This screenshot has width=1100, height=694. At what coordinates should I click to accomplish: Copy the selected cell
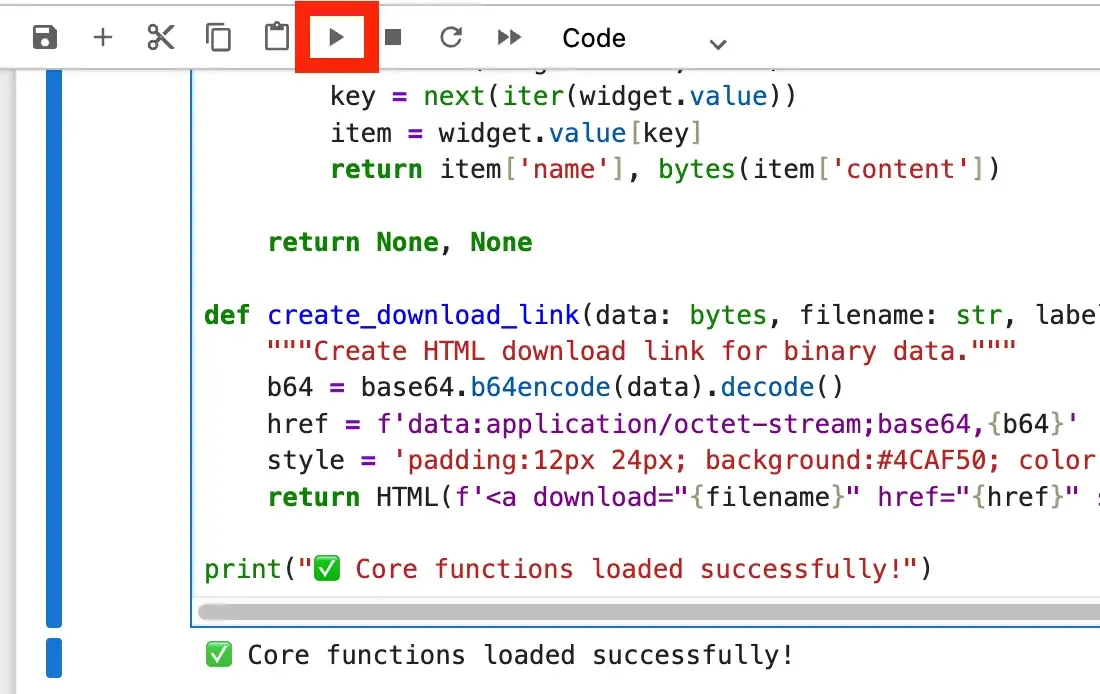tap(218, 37)
